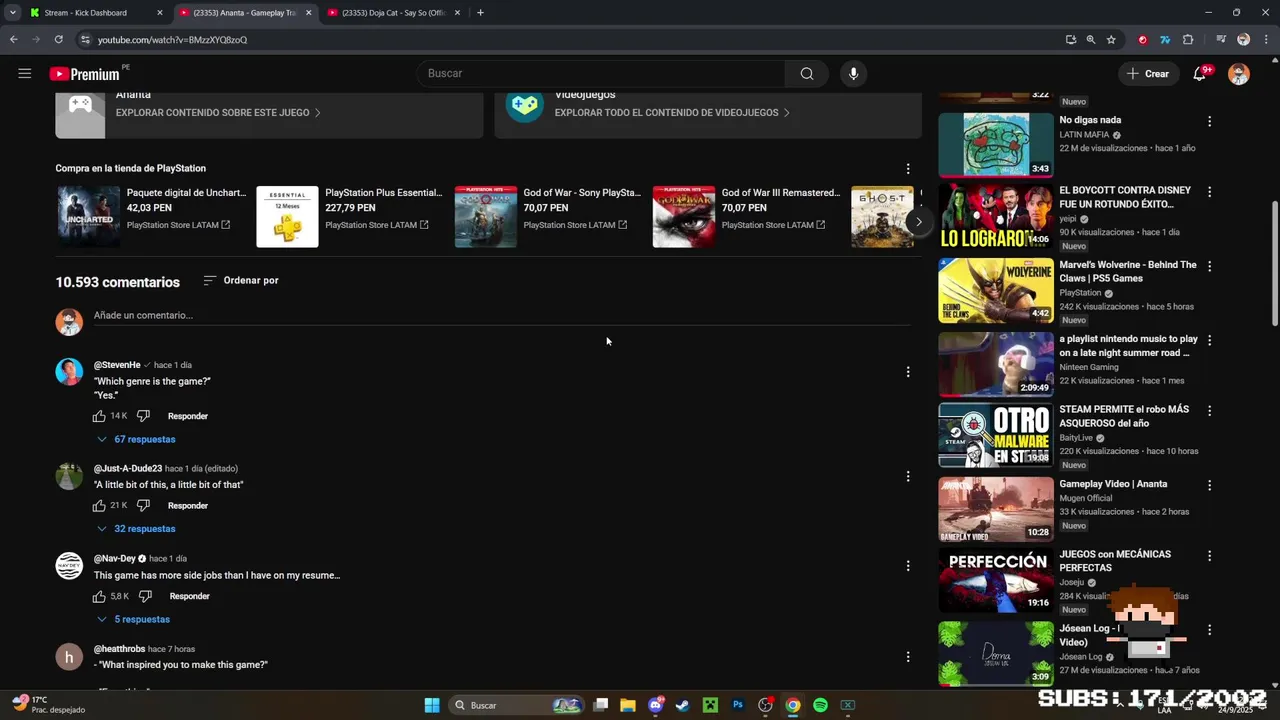Open the Ordenar por sort menu
This screenshot has width=1280, height=720.
(x=241, y=281)
